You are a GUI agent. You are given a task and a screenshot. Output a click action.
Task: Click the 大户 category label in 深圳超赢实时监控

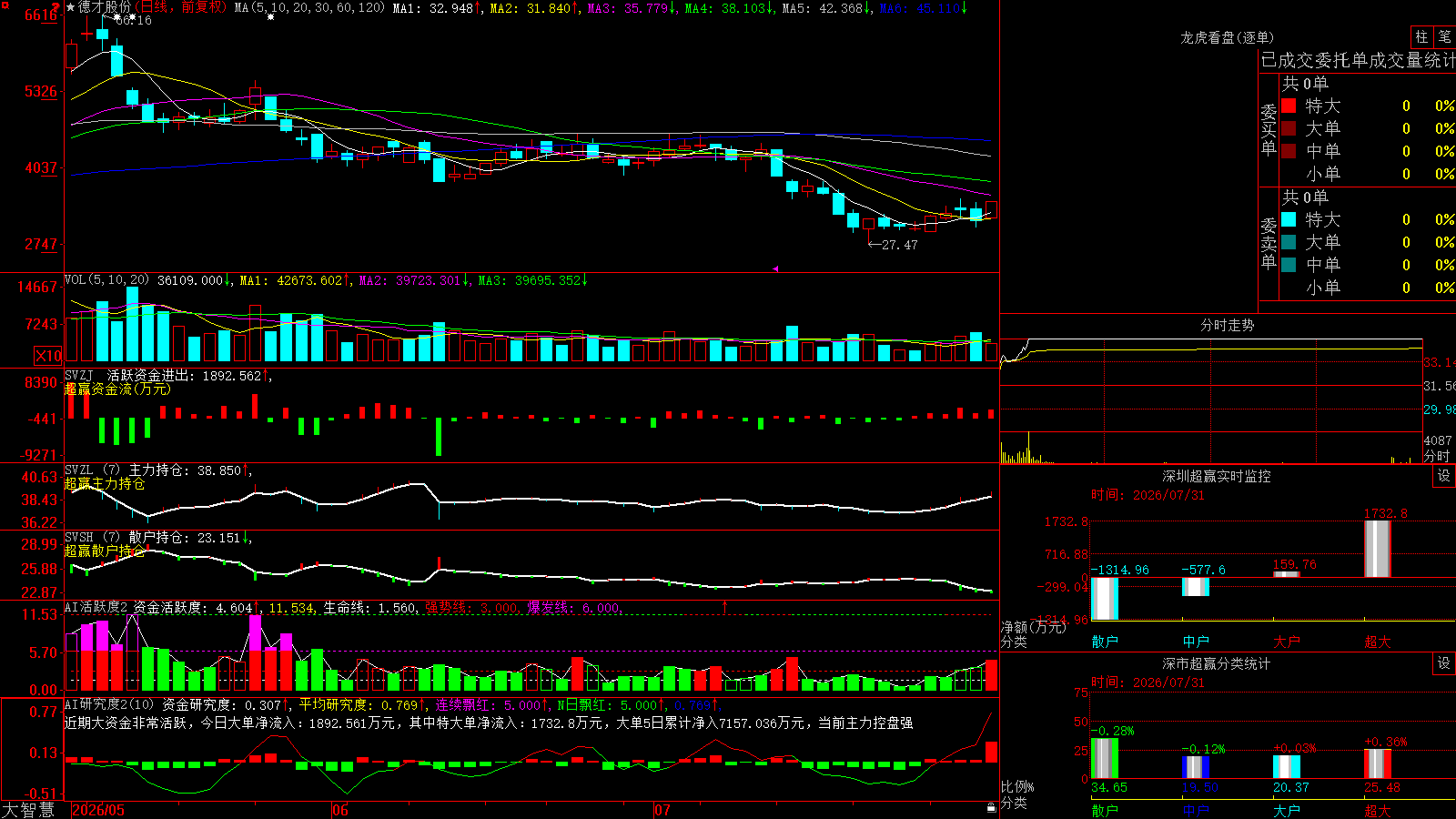[1287, 642]
